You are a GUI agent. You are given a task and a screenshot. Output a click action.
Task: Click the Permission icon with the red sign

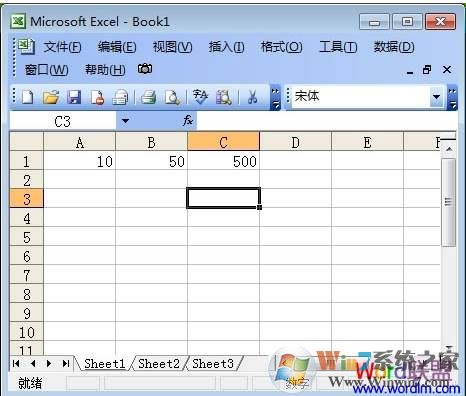click(97, 98)
